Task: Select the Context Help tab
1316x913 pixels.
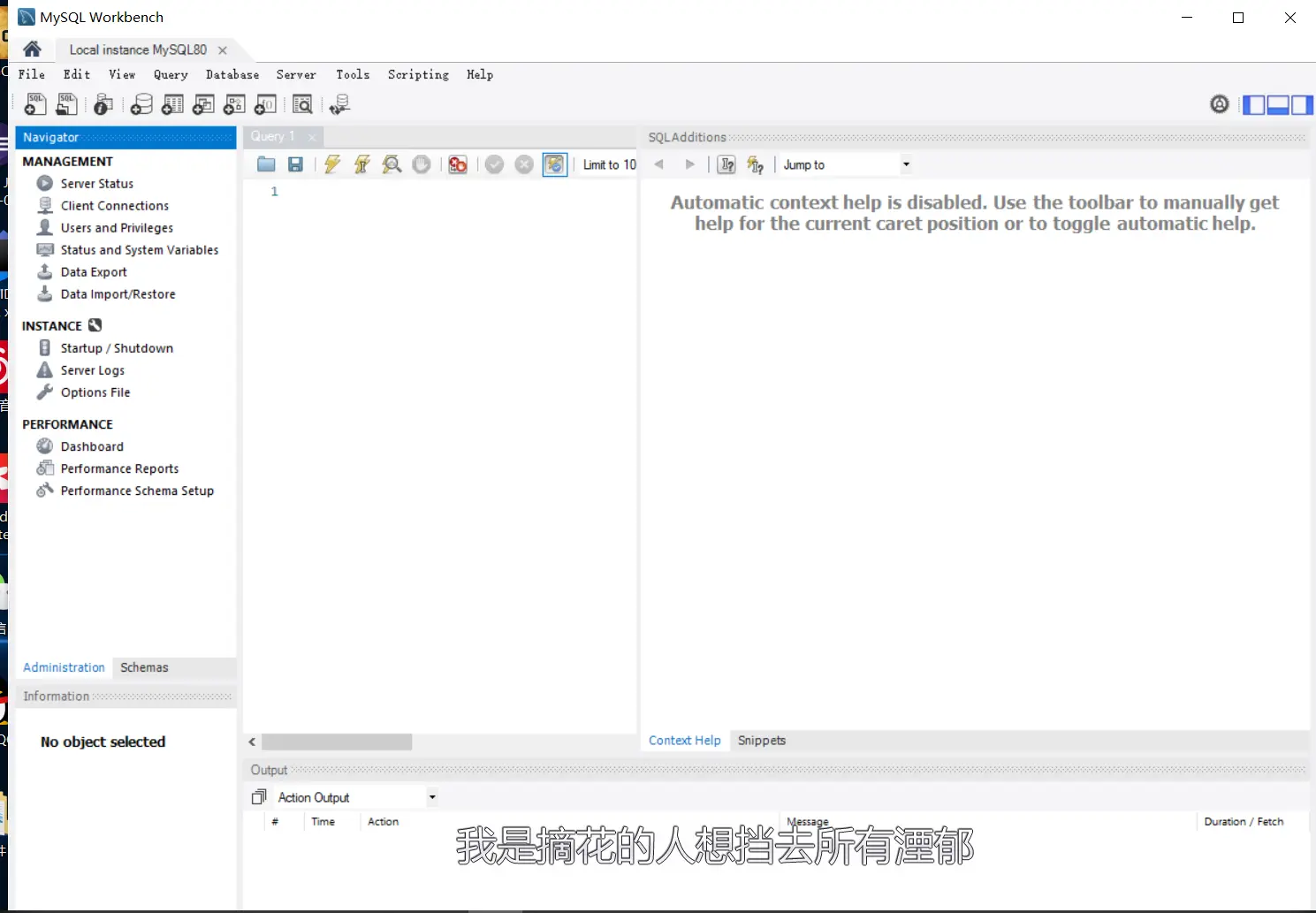Action: tap(685, 740)
